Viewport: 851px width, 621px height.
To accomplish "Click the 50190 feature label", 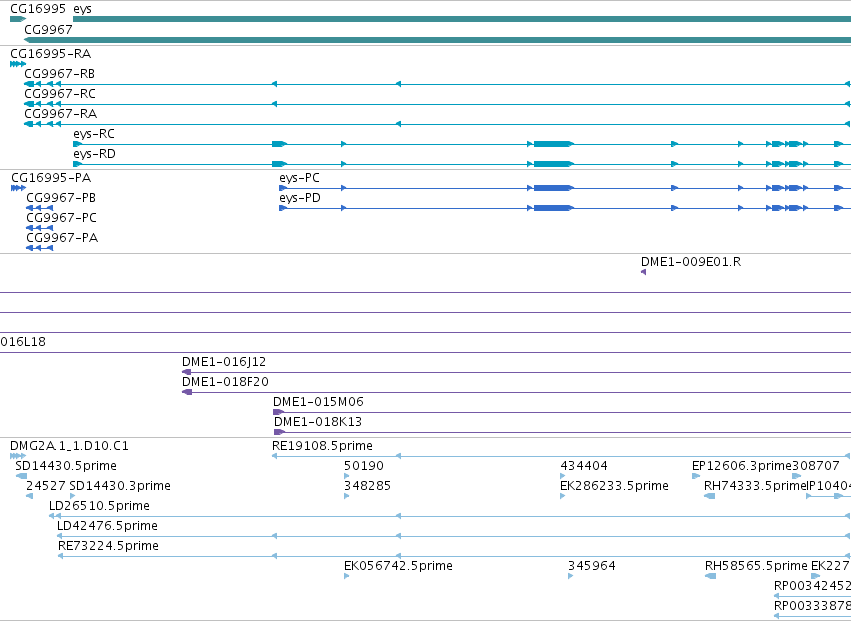I will pos(364,466).
